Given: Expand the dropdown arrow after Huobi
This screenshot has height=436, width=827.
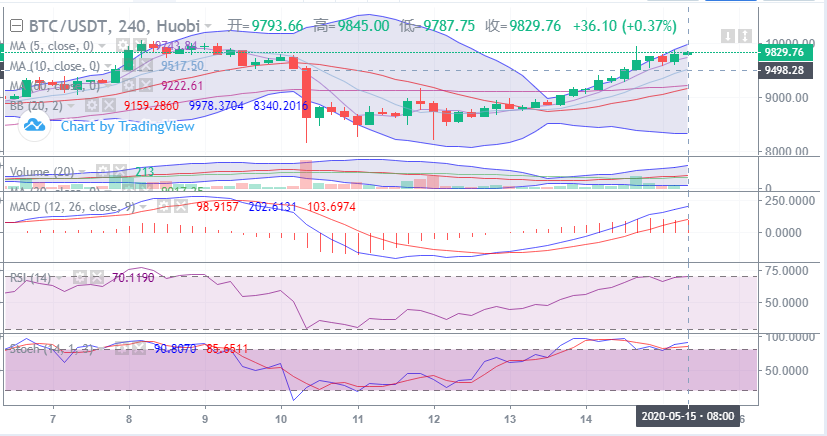Looking at the screenshot, I should [x=207, y=25].
